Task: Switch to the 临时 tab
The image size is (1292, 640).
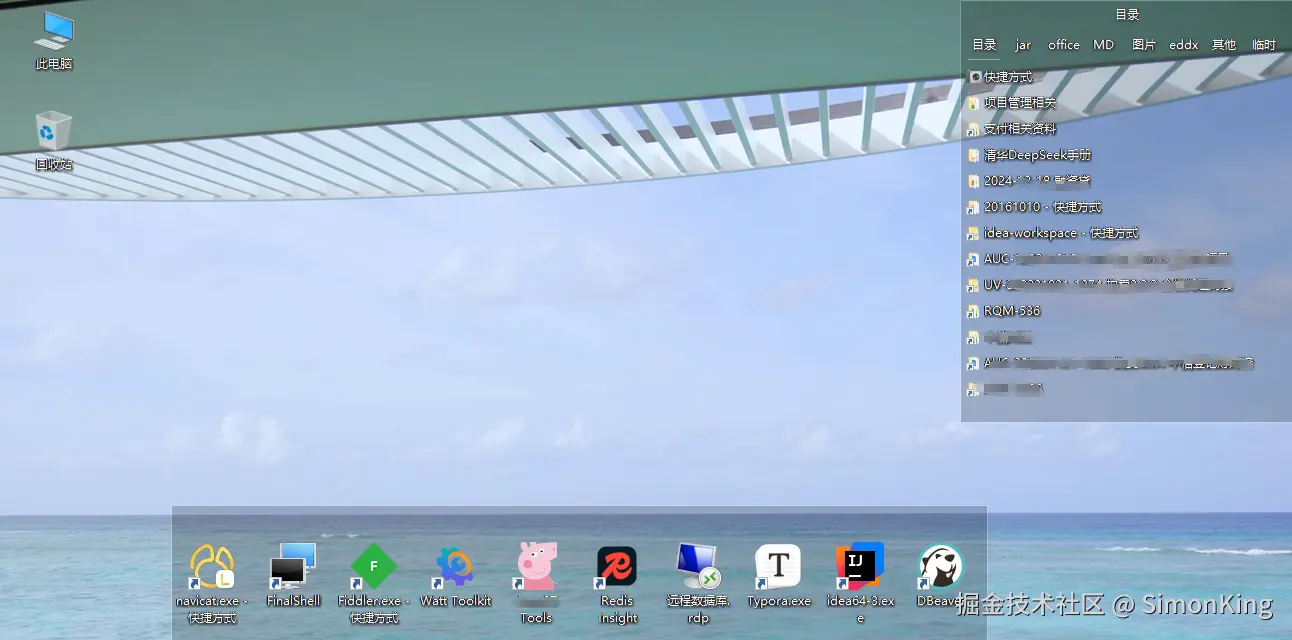Action: click(x=1264, y=45)
